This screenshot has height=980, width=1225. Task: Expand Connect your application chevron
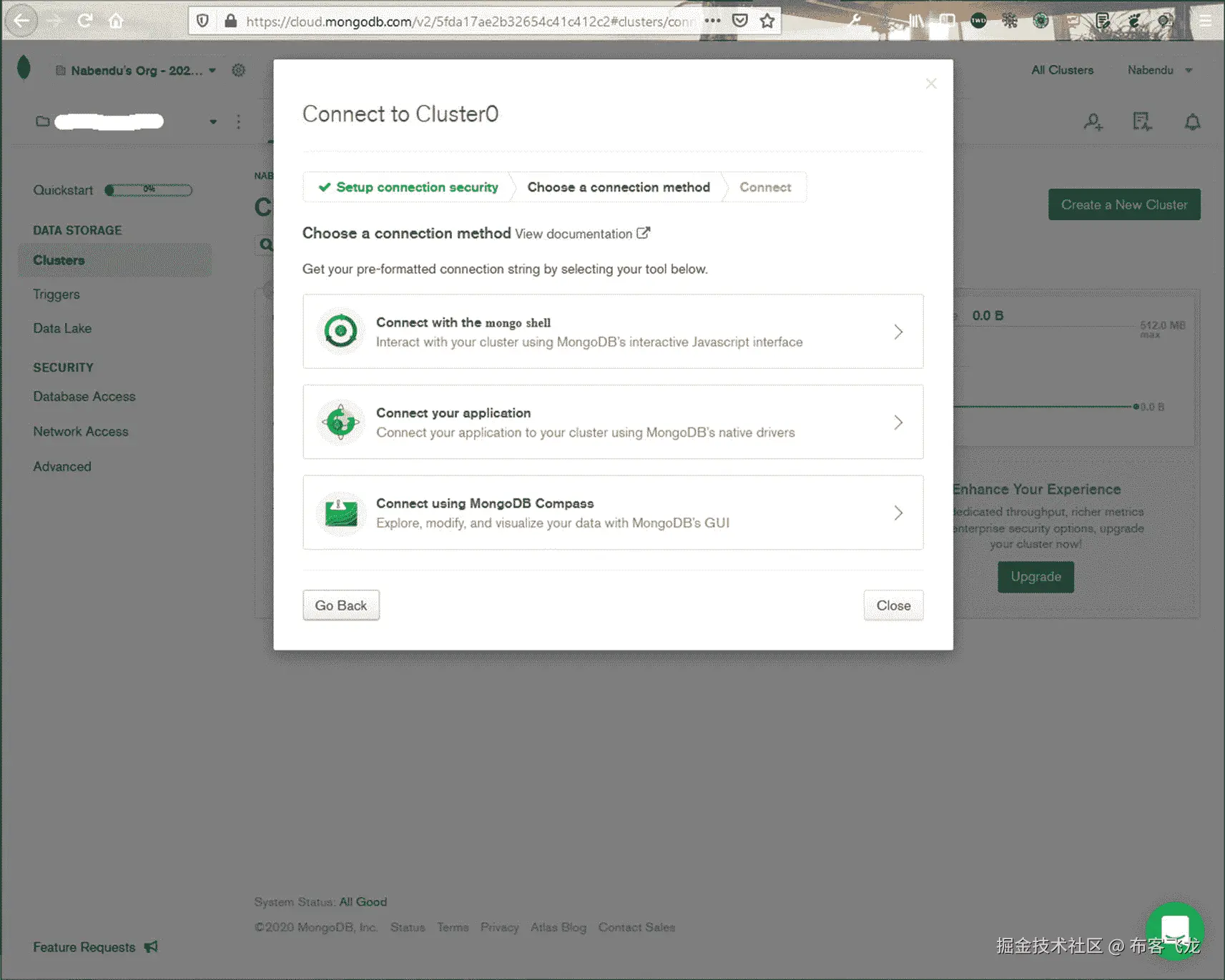[x=898, y=422]
